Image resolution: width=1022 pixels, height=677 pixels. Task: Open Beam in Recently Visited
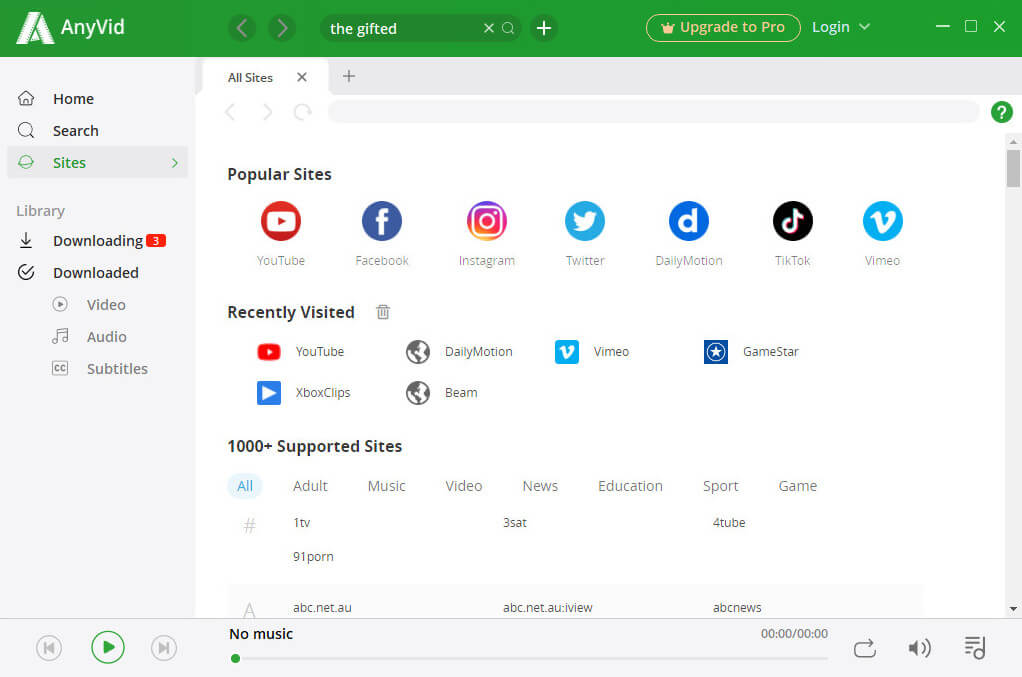(441, 393)
